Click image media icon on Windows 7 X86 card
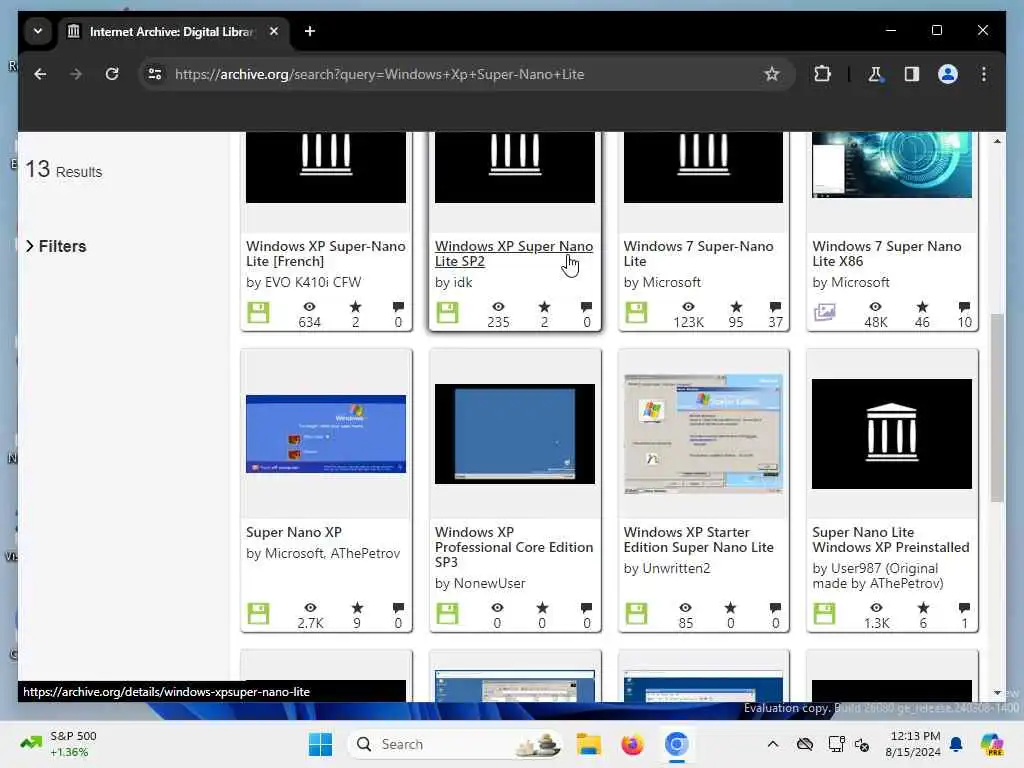The width and height of the screenshot is (1024, 768). 824,313
